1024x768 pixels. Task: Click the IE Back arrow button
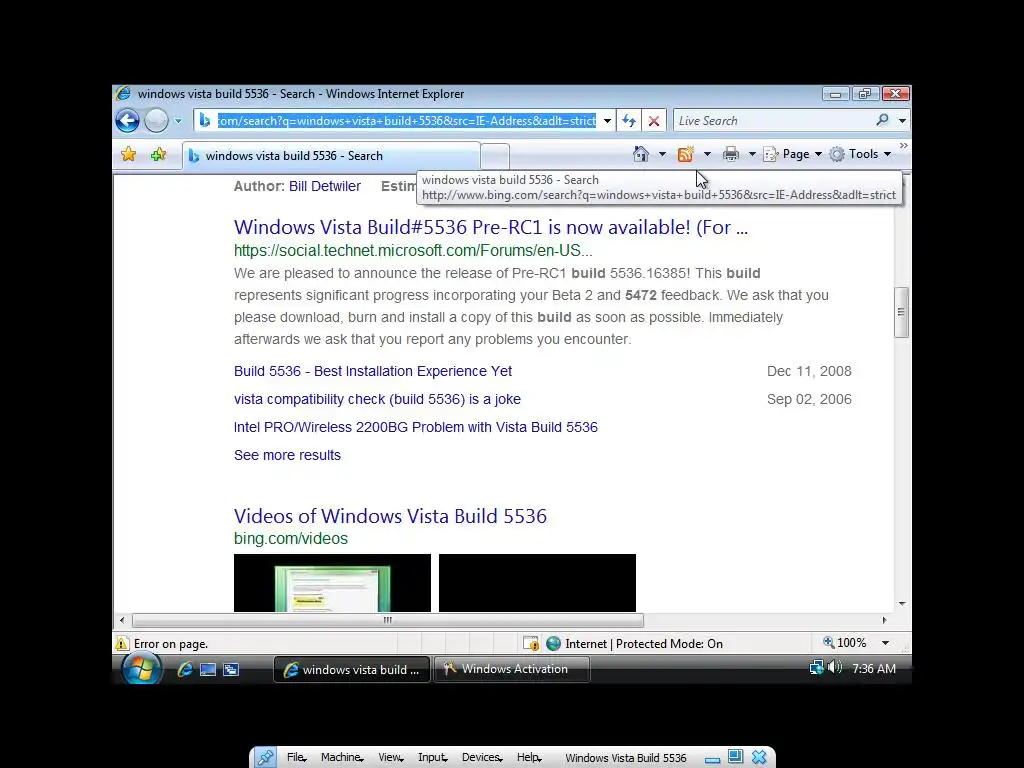tap(127, 121)
